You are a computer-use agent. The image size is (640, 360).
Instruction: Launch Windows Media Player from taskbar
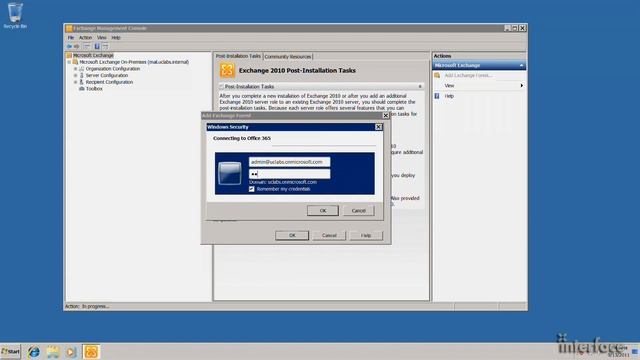pyautogui.click(x=71, y=352)
